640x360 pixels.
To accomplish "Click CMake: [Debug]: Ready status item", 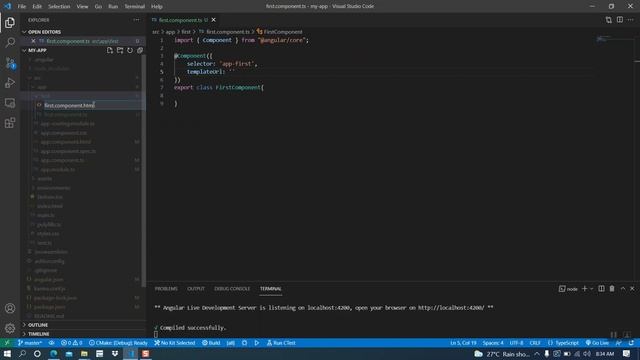I will pyautogui.click(x=118, y=343).
